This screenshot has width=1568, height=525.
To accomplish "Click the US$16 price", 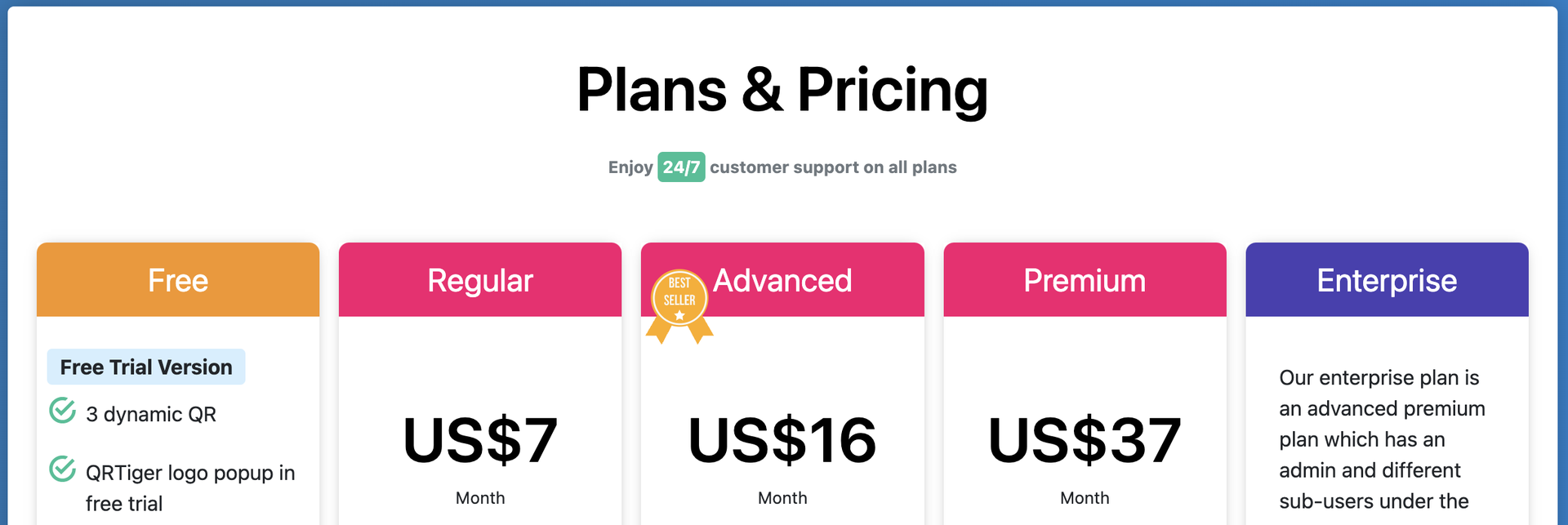I will click(782, 441).
